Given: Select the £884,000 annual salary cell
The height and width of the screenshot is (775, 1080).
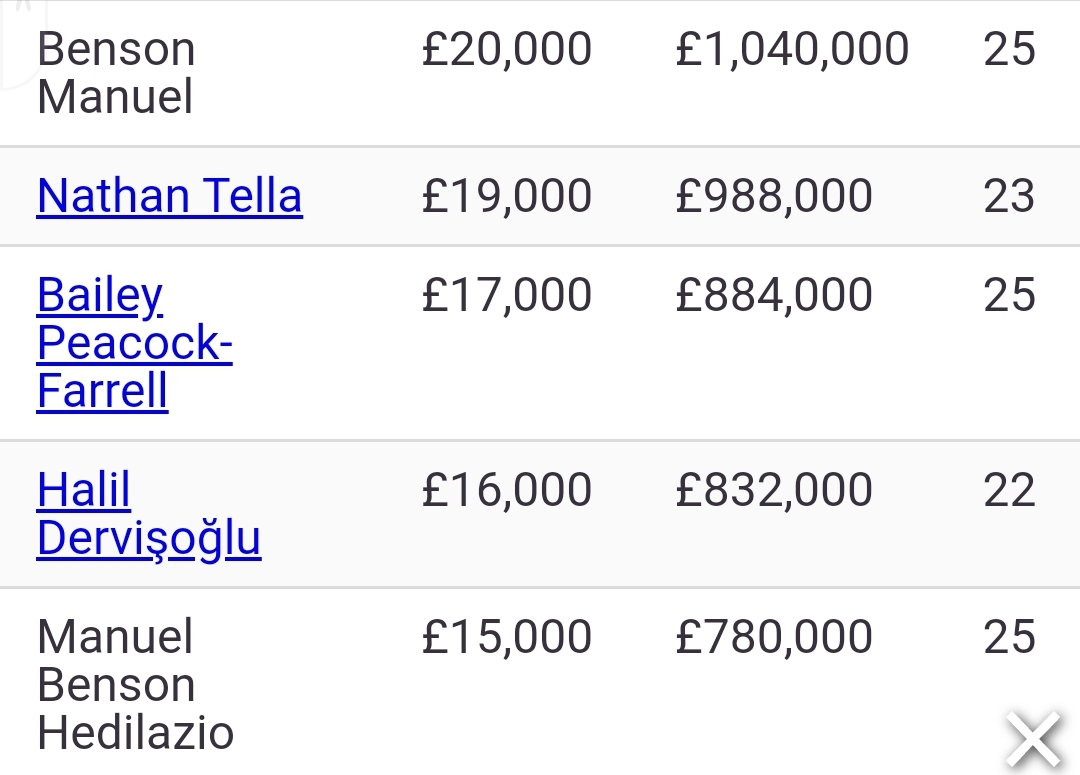Looking at the screenshot, I should pyautogui.click(x=774, y=295).
